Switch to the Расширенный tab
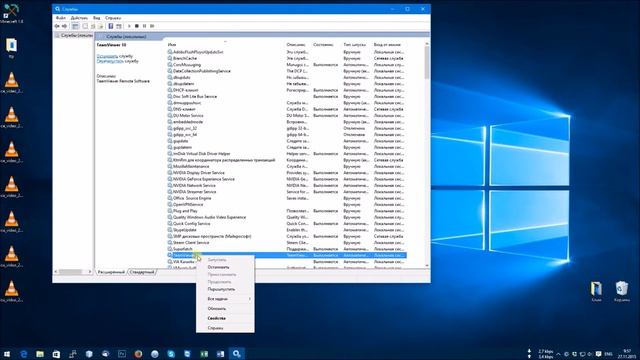 point(111,272)
